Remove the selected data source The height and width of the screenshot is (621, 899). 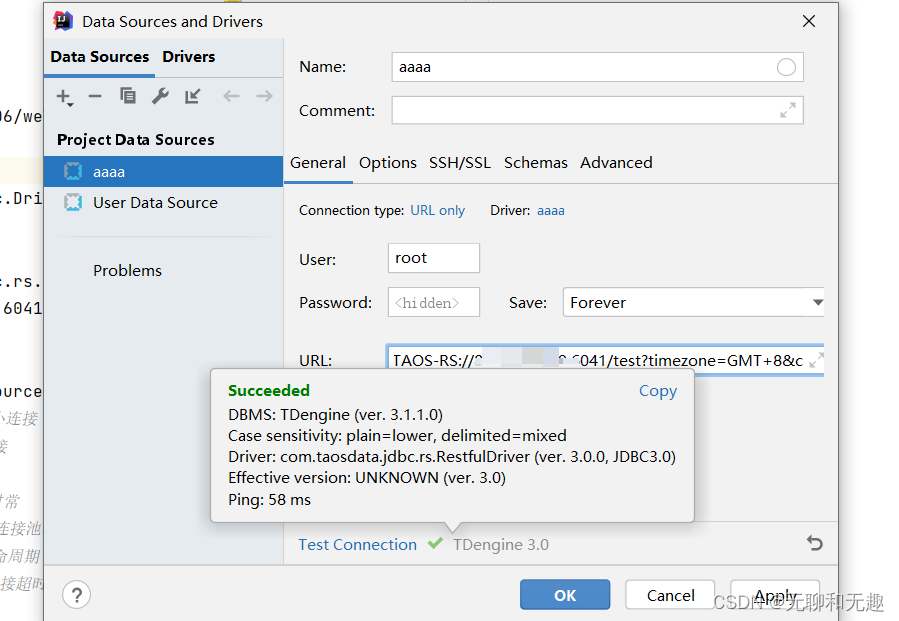point(94,96)
